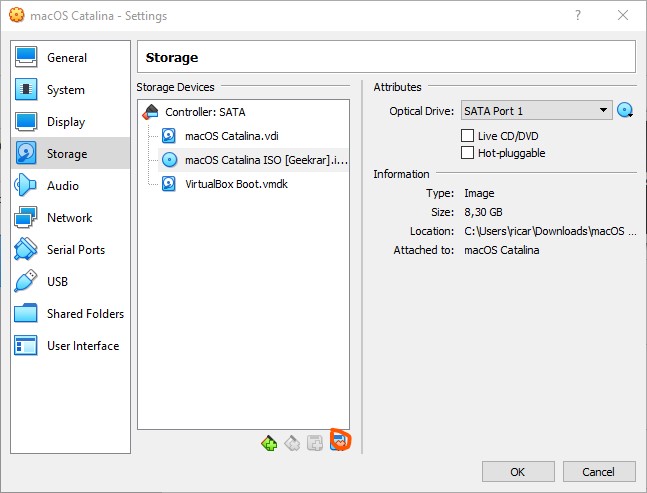Click the User Interface window icon

coord(26,345)
